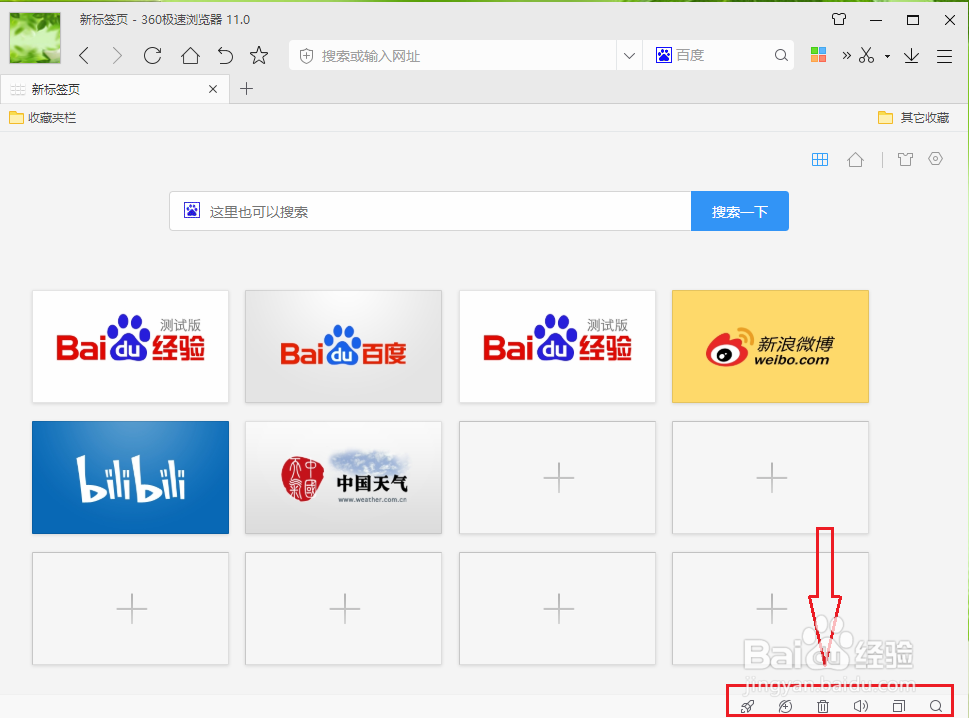Click the home icon near the grid view toggle
The height and width of the screenshot is (718, 969).
[x=855, y=159]
